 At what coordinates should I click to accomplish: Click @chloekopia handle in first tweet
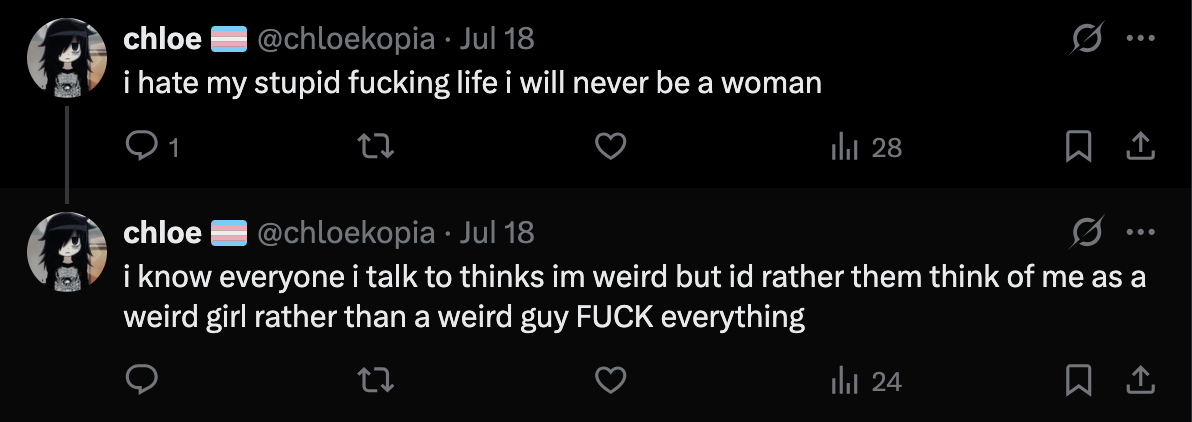click(x=347, y=39)
